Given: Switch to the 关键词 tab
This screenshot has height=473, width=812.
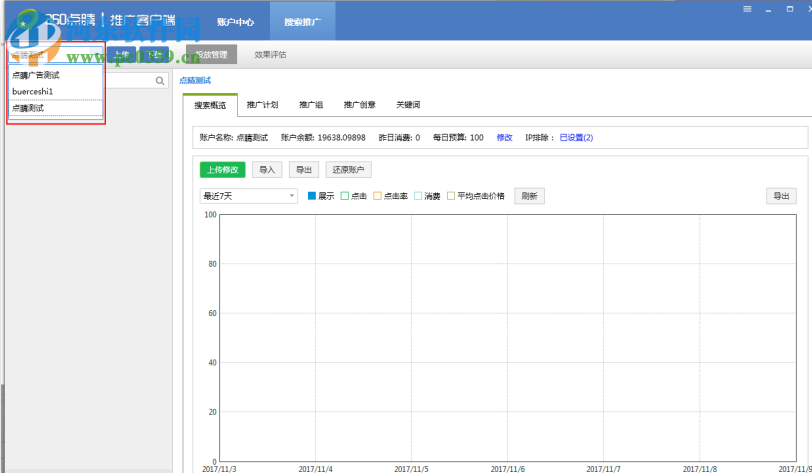Looking at the screenshot, I should tap(408, 104).
